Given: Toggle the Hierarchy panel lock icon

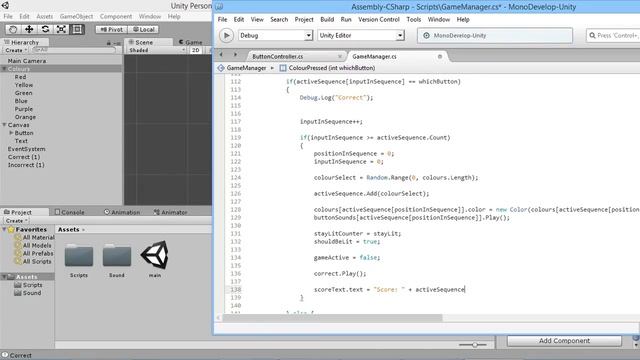Looking at the screenshot, I should [x=109, y=42].
